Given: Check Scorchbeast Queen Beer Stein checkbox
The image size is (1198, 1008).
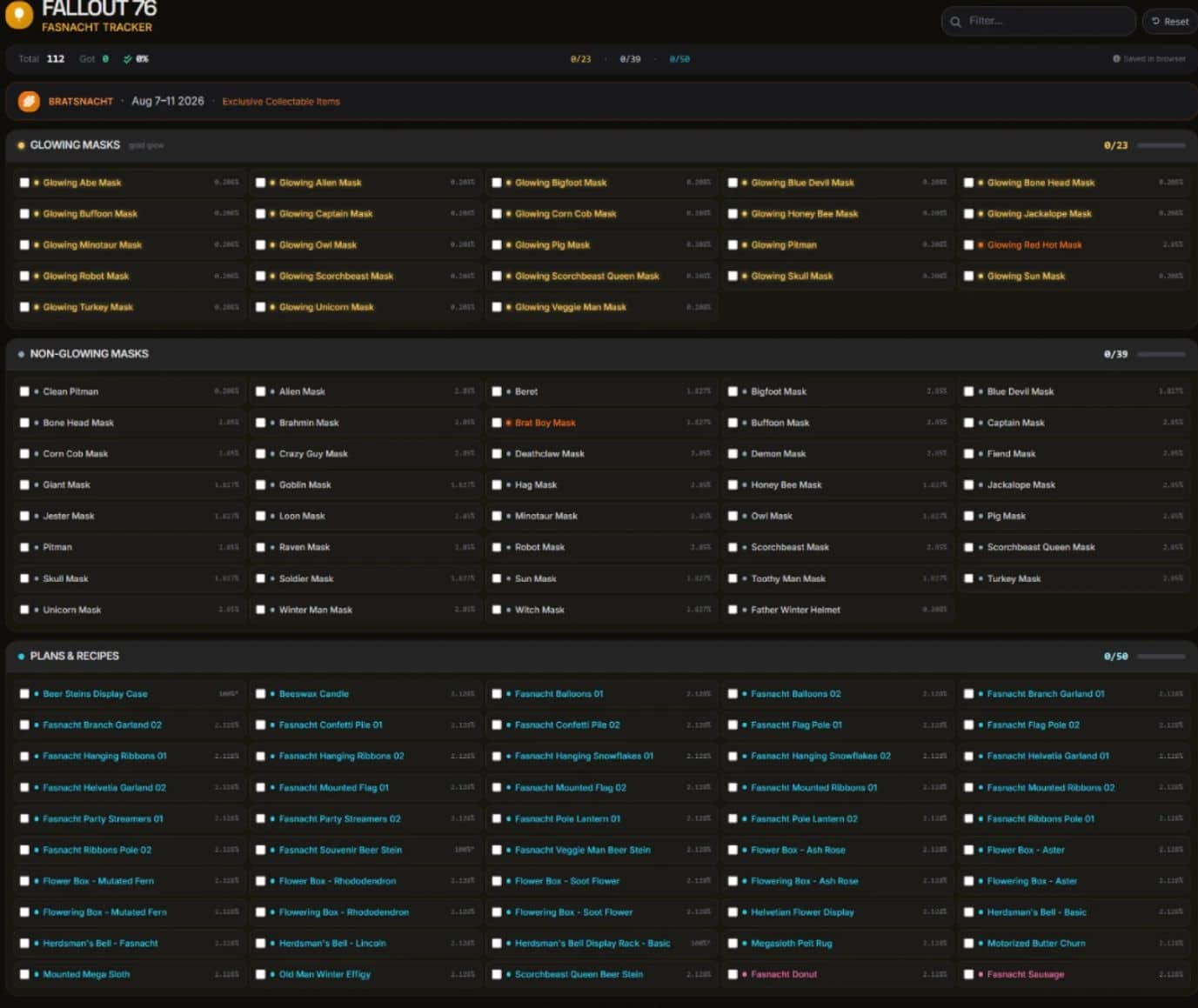Looking at the screenshot, I should (x=497, y=975).
